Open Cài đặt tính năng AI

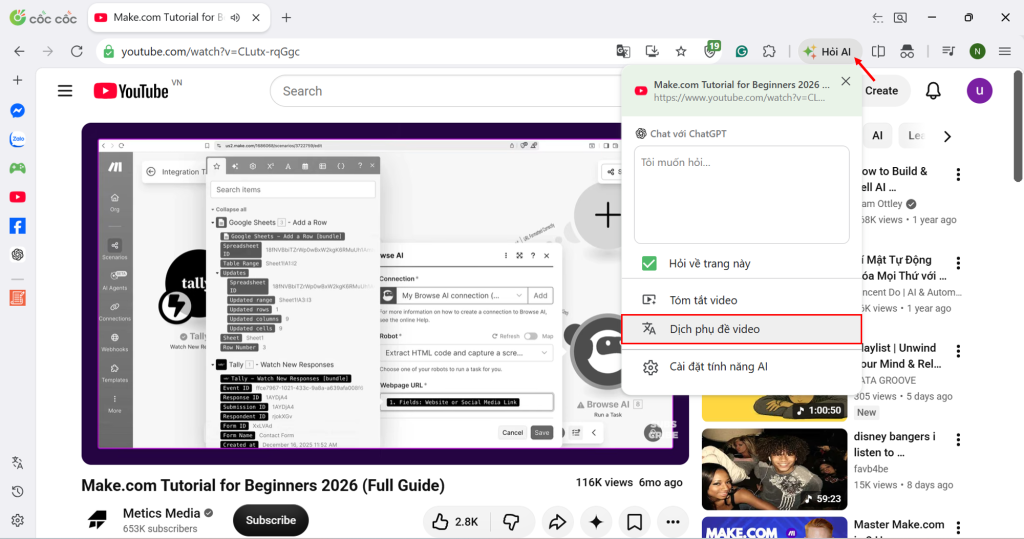point(742,367)
